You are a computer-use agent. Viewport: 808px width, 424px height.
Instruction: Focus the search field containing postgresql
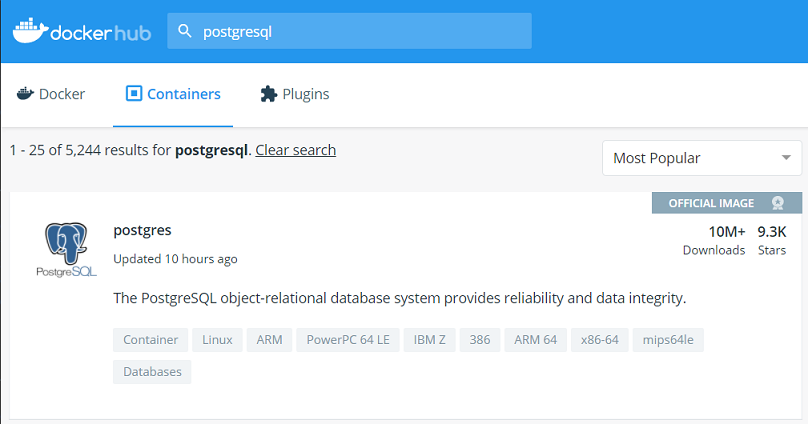tap(349, 31)
